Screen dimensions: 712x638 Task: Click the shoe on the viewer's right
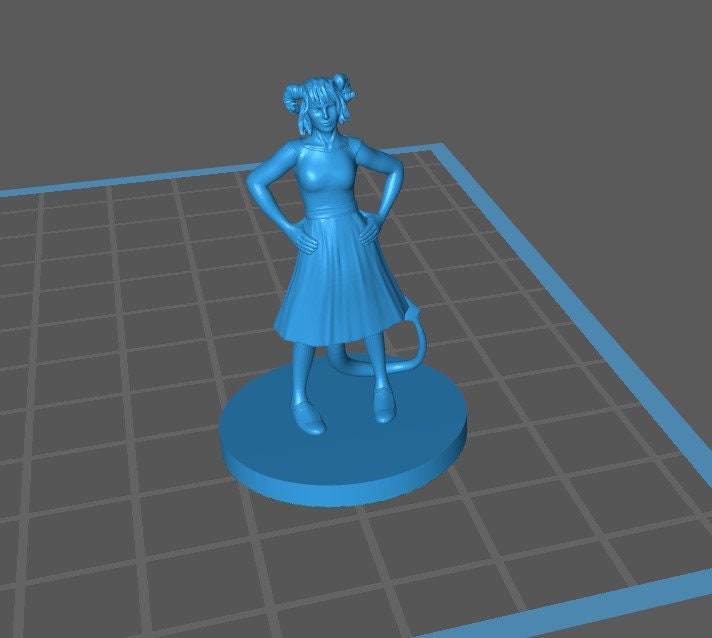(383, 406)
